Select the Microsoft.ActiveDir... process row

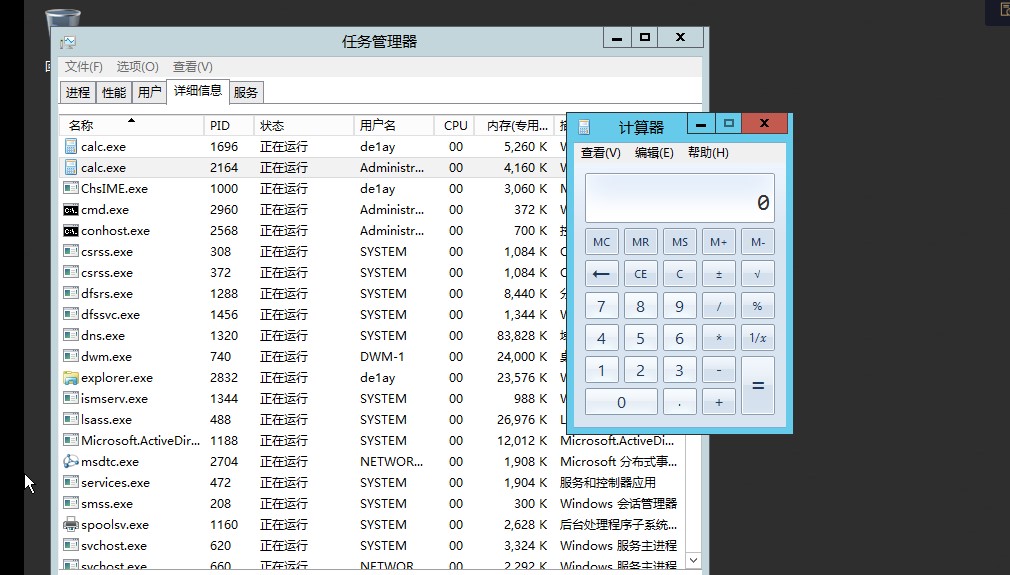pyautogui.click(x=372, y=441)
